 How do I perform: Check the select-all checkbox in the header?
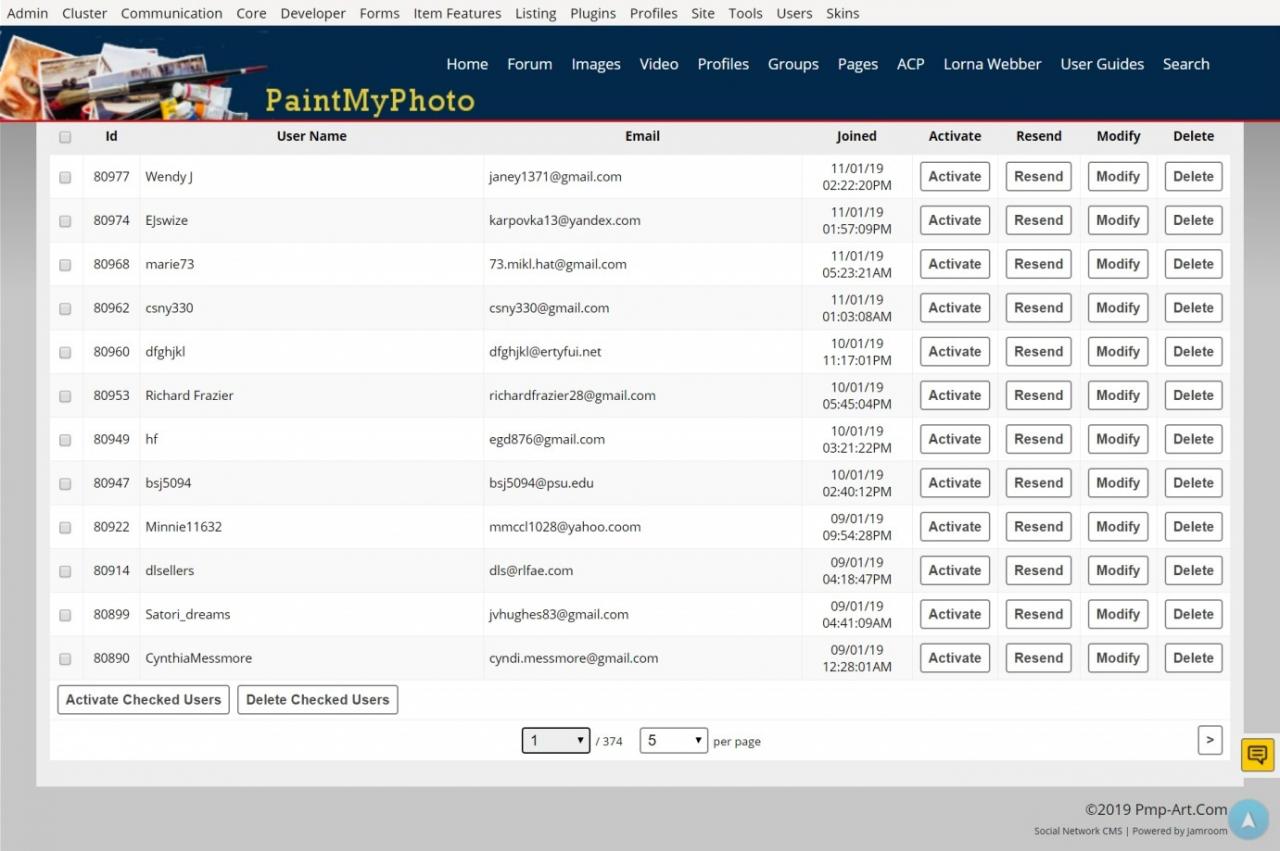[x=65, y=137]
